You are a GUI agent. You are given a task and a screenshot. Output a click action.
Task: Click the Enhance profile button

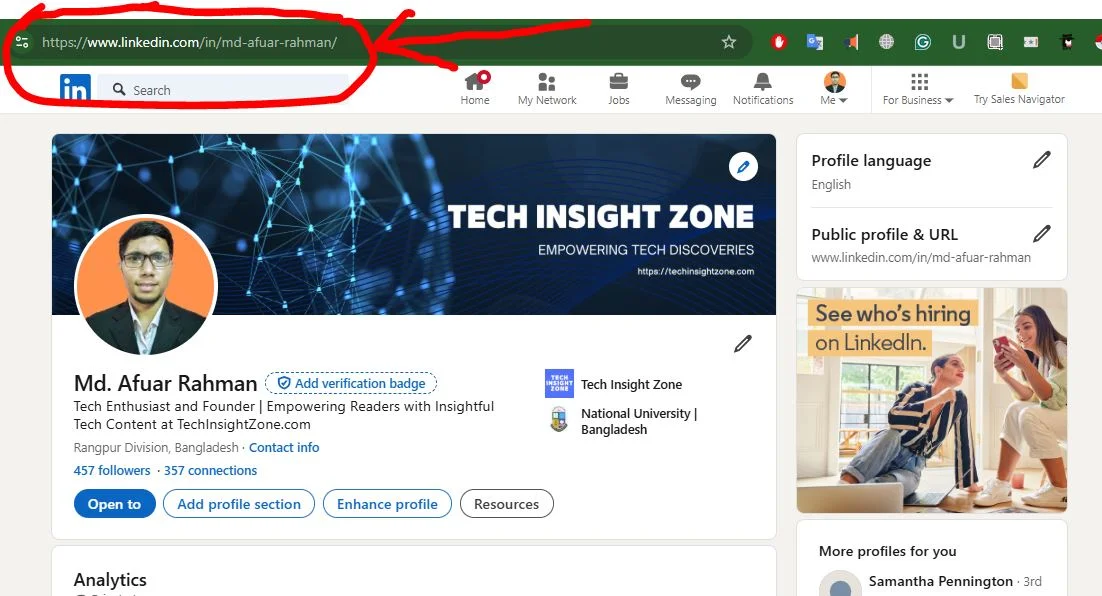[387, 504]
